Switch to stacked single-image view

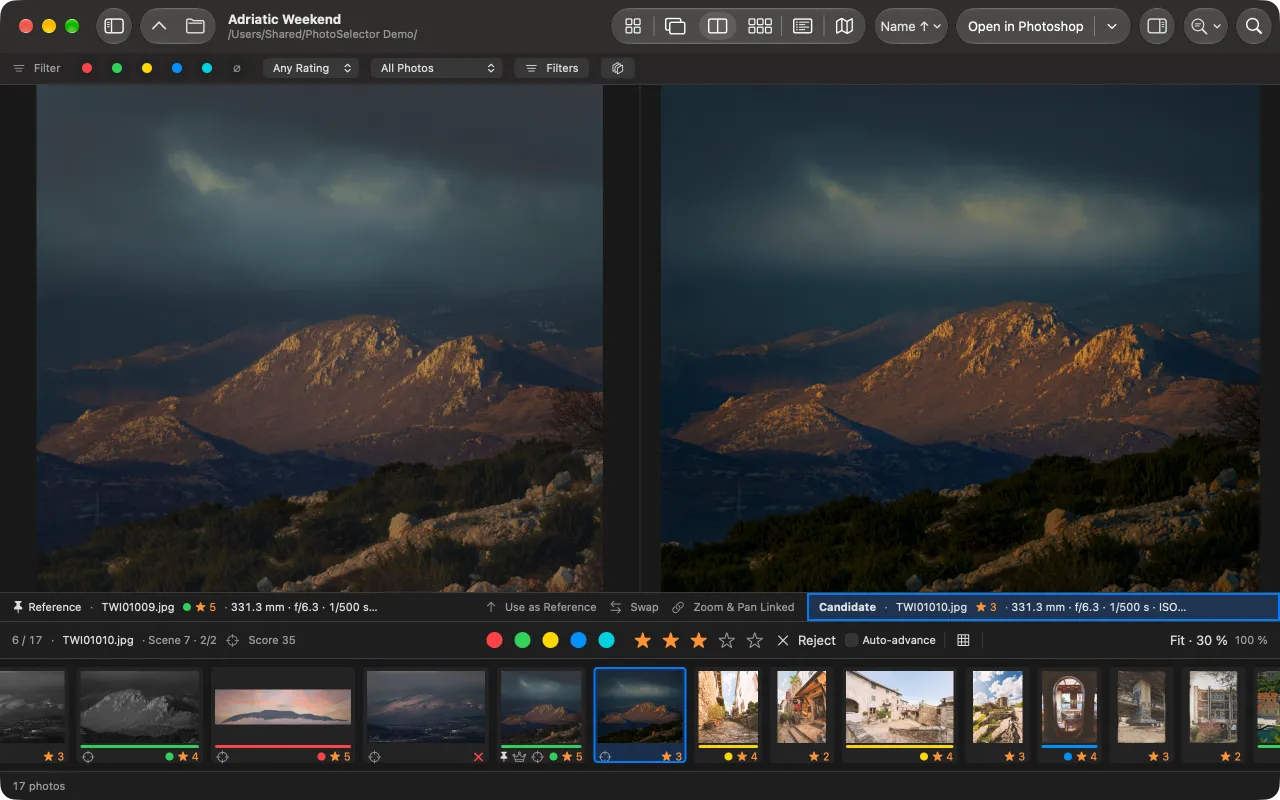coord(675,26)
